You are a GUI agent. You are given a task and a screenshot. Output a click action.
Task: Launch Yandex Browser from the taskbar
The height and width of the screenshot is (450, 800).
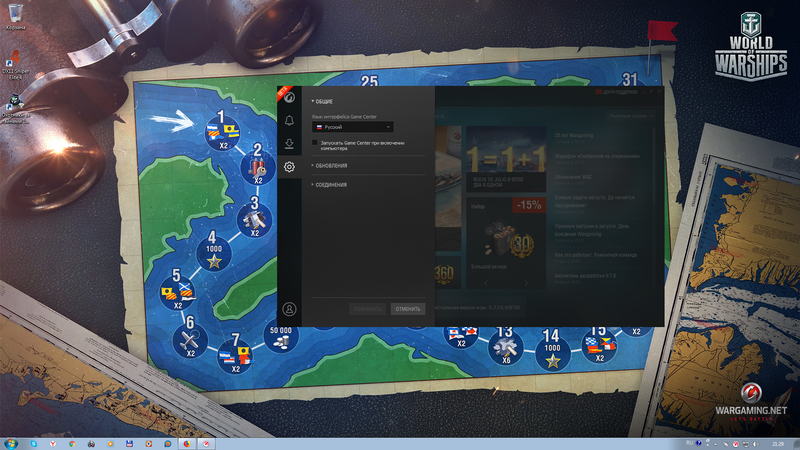pyautogui.click(x=53, y=444)
